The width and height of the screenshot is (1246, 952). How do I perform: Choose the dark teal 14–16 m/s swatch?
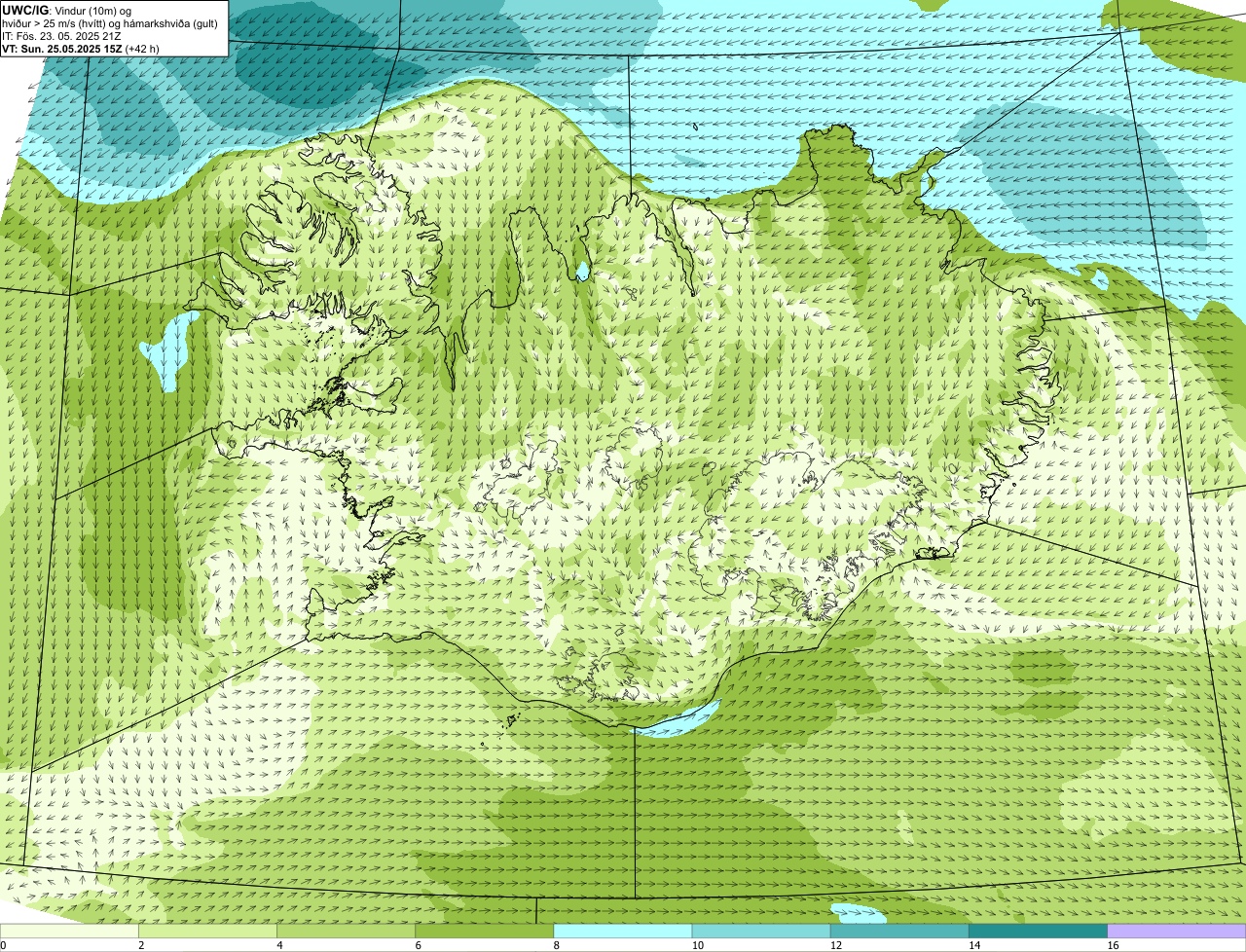click(1037, 932)
